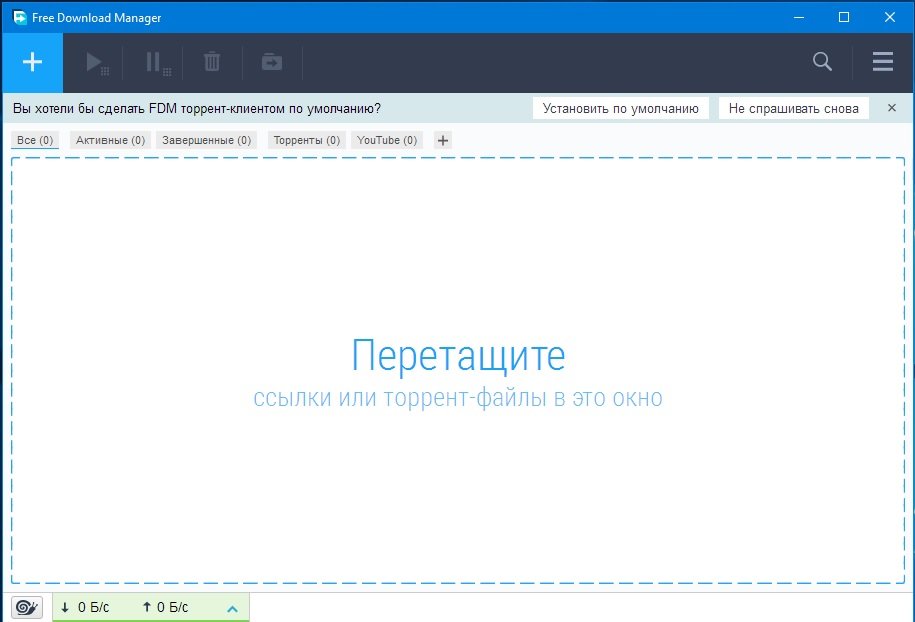
Task: Minimize the Free Download Manager window
Action: 799,18
